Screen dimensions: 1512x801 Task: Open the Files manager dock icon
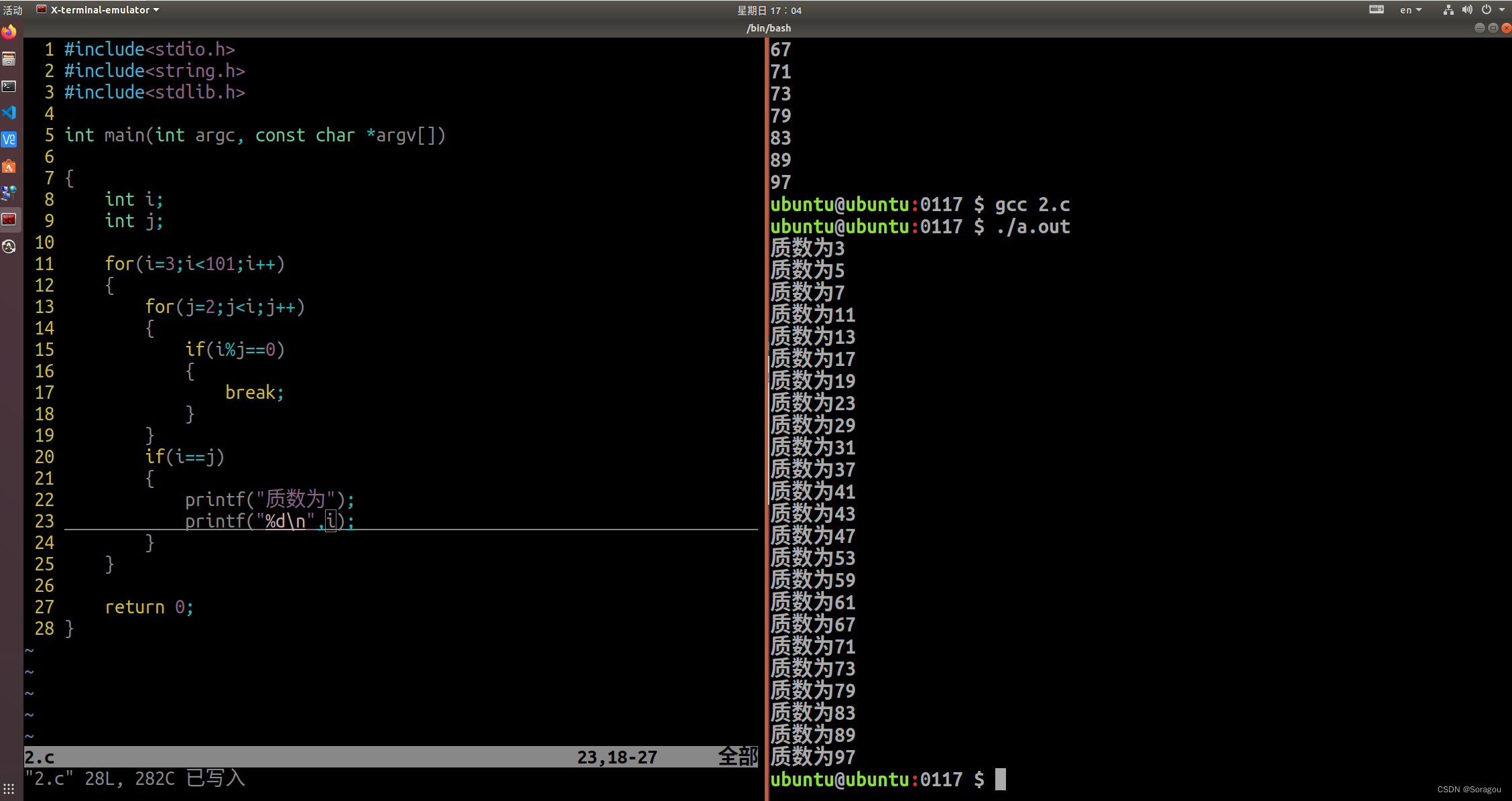tap(9, 59)
